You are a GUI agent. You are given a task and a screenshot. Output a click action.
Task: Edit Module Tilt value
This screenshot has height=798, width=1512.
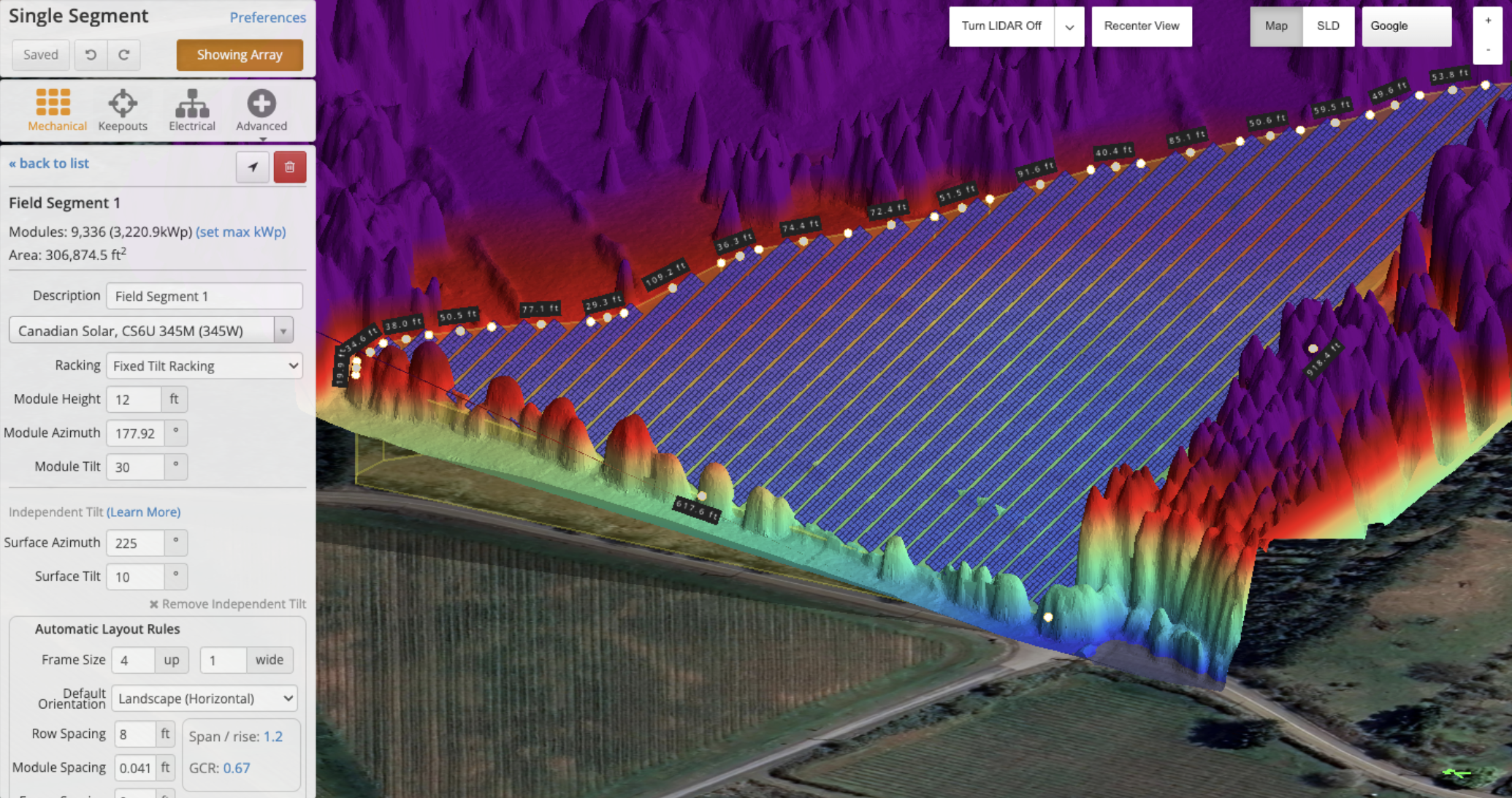pyautogui.click(x=136, y=467)
